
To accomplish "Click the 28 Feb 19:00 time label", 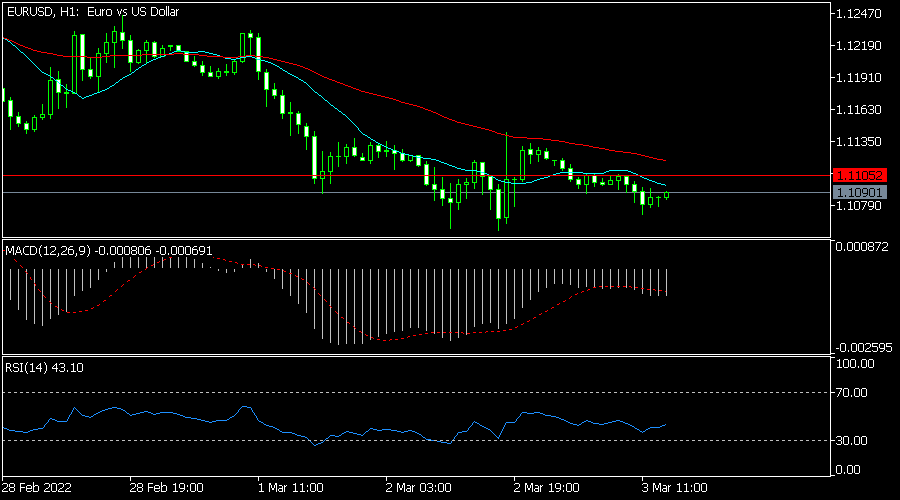I will pos(166,488).
